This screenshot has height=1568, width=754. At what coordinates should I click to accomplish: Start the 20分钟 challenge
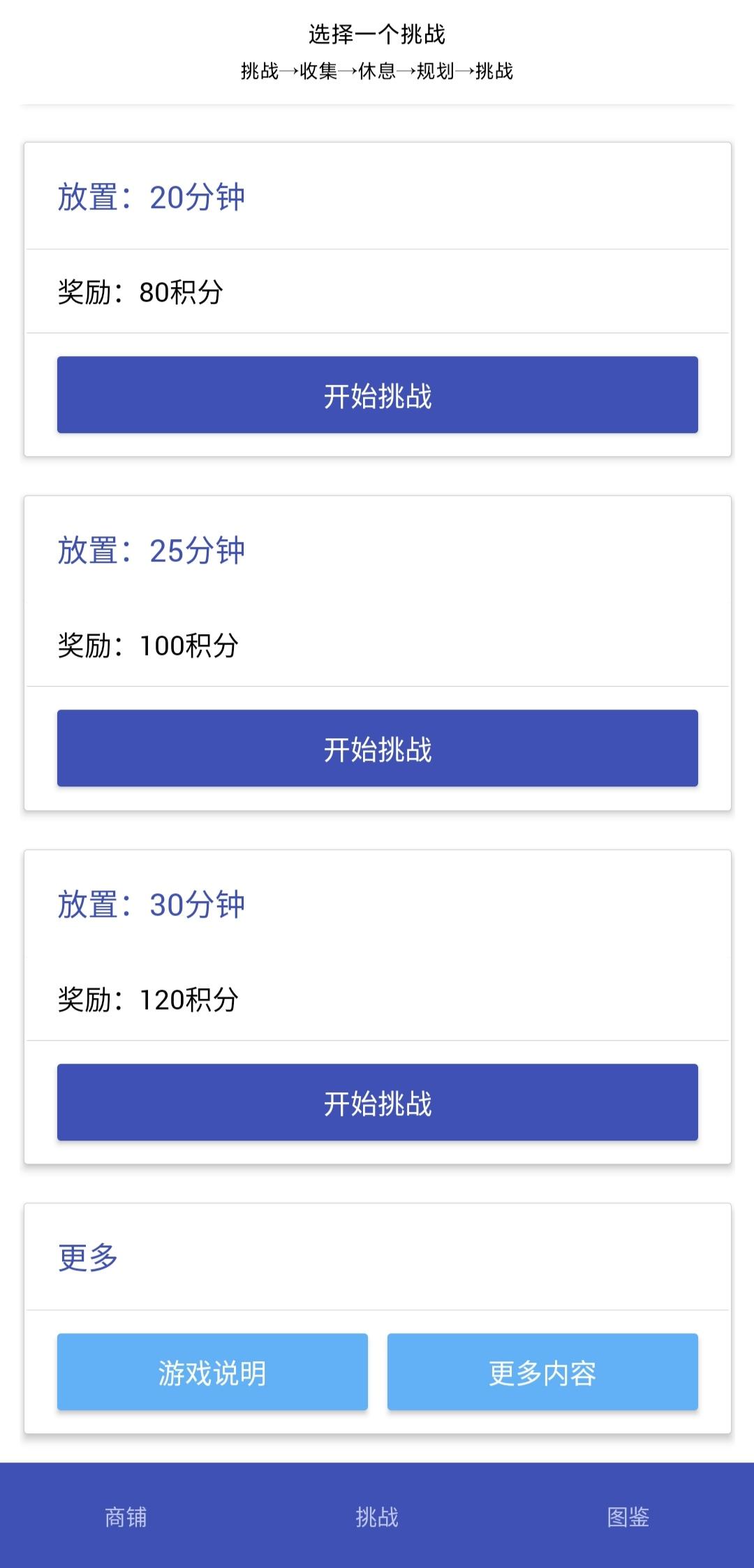pos(377,395)
